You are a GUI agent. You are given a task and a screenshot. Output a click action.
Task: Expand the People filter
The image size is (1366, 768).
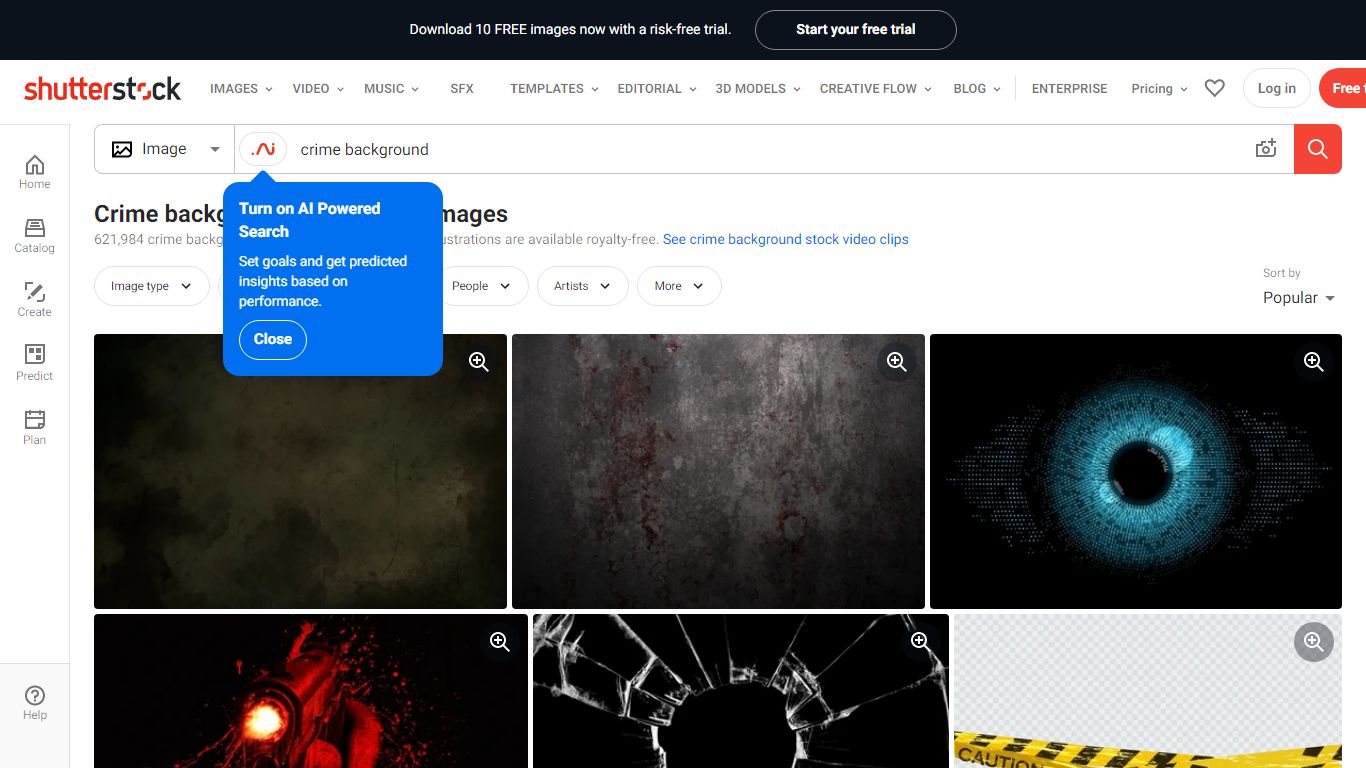point(481,286)
